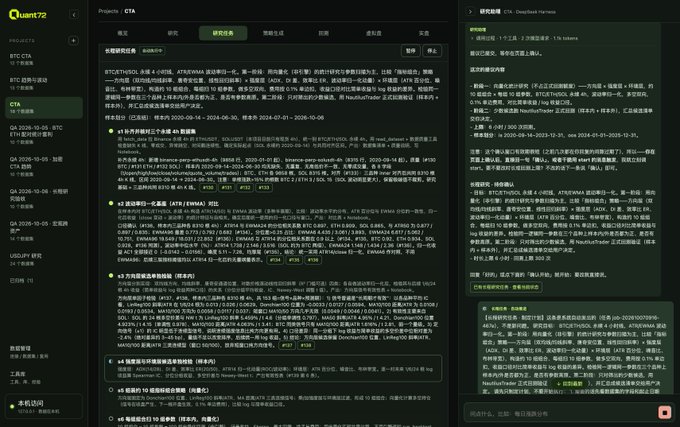
Task: Click the 本机访问 status card
Action: point(43,407)
